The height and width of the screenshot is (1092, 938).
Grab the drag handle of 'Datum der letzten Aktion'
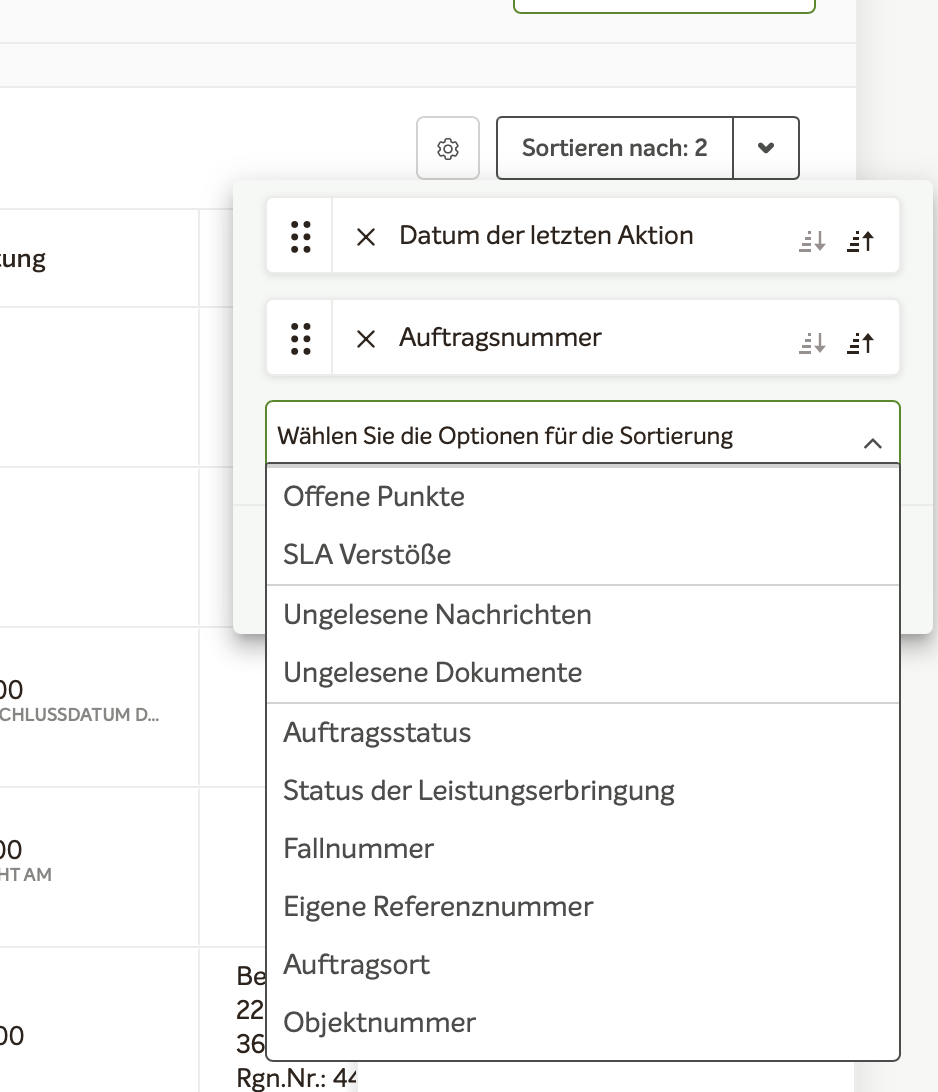(300, 236)
